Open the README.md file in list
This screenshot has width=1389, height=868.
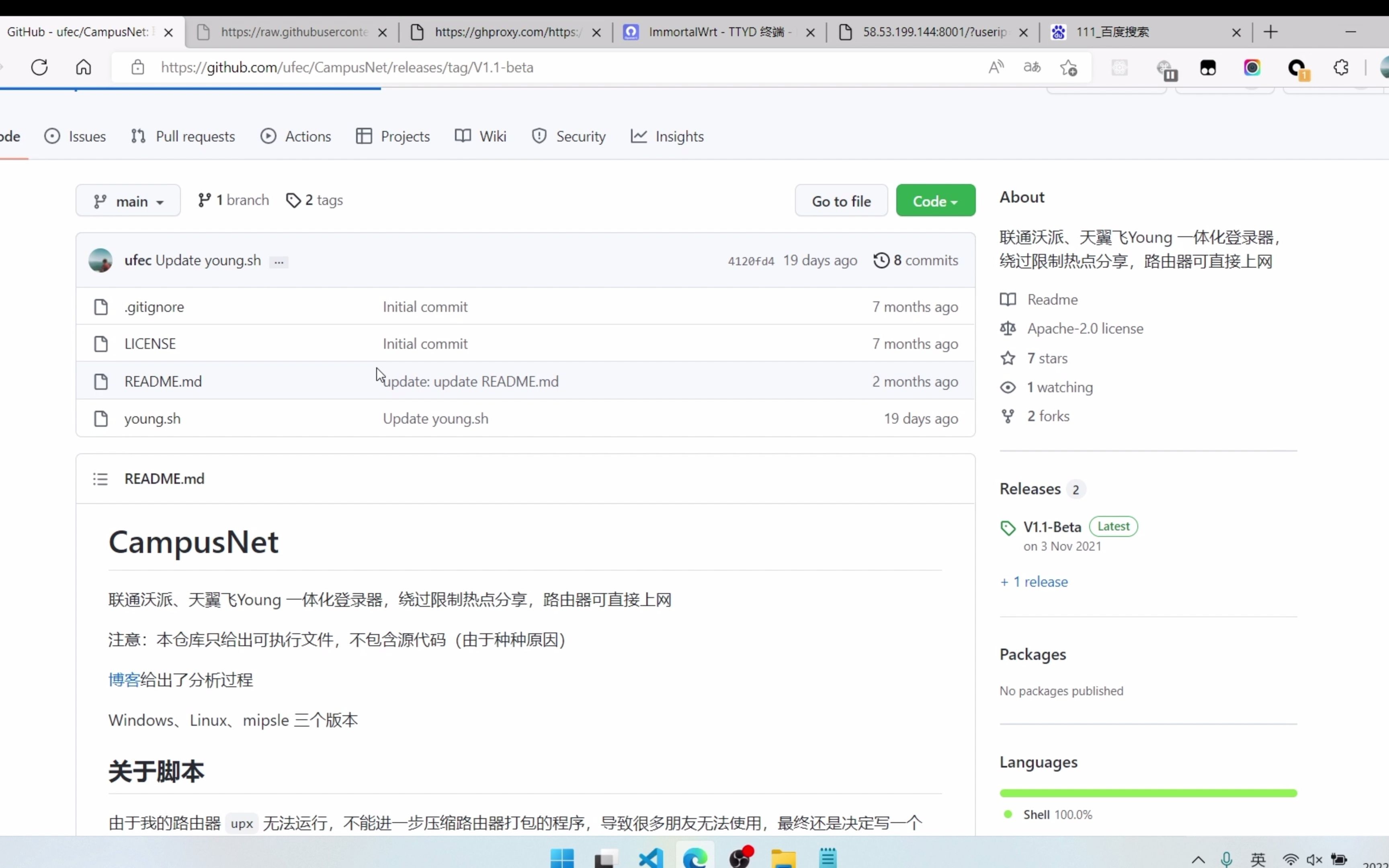point(163,381)
